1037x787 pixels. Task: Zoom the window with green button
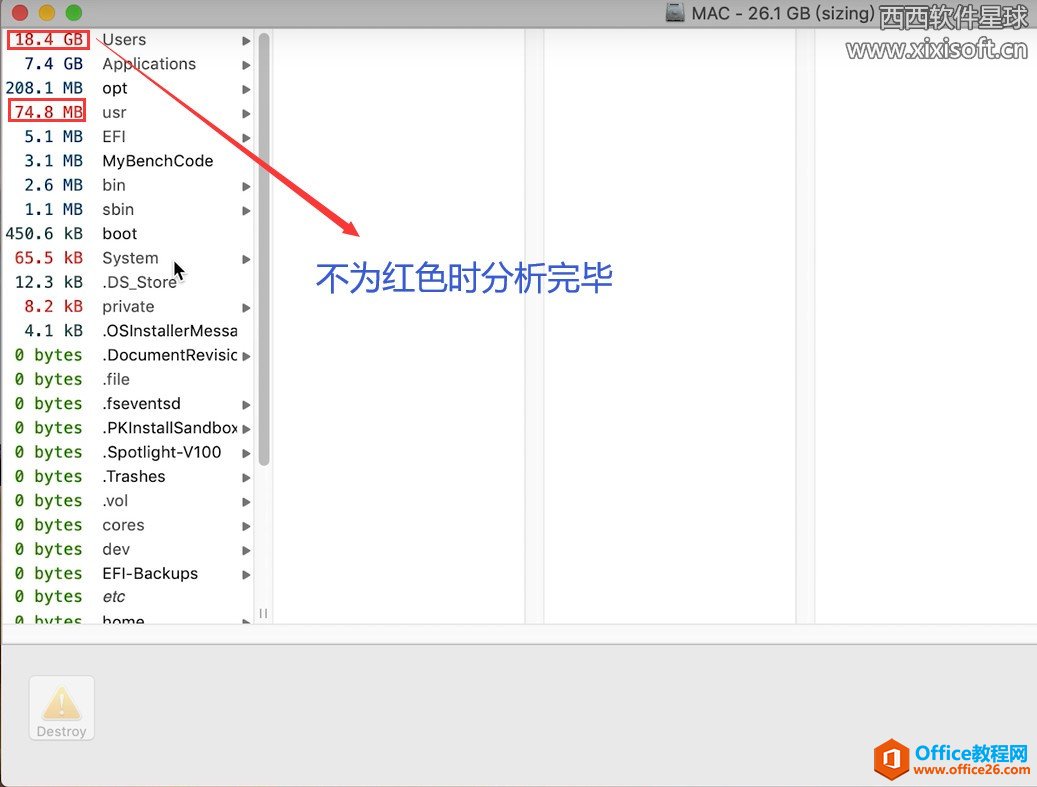point(74,13)
